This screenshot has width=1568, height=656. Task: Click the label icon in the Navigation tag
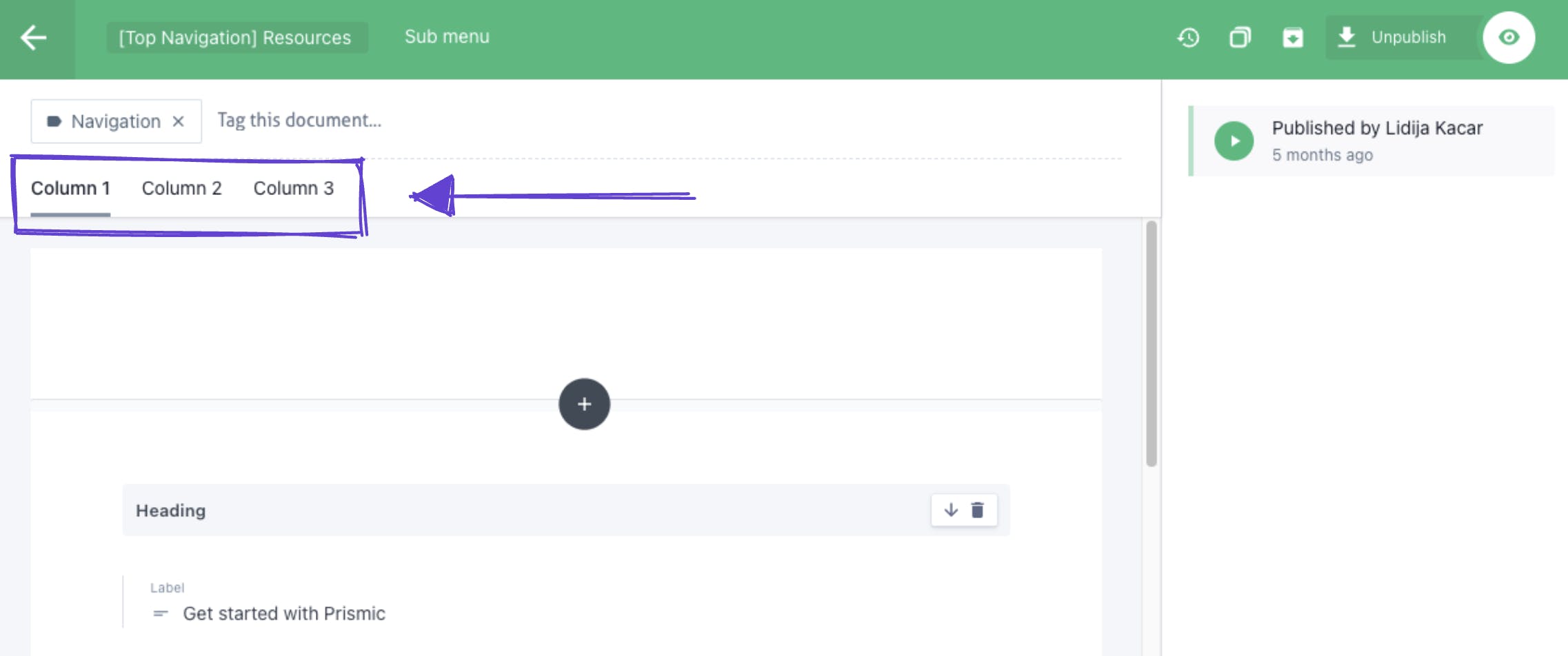(x=54, y=121)
